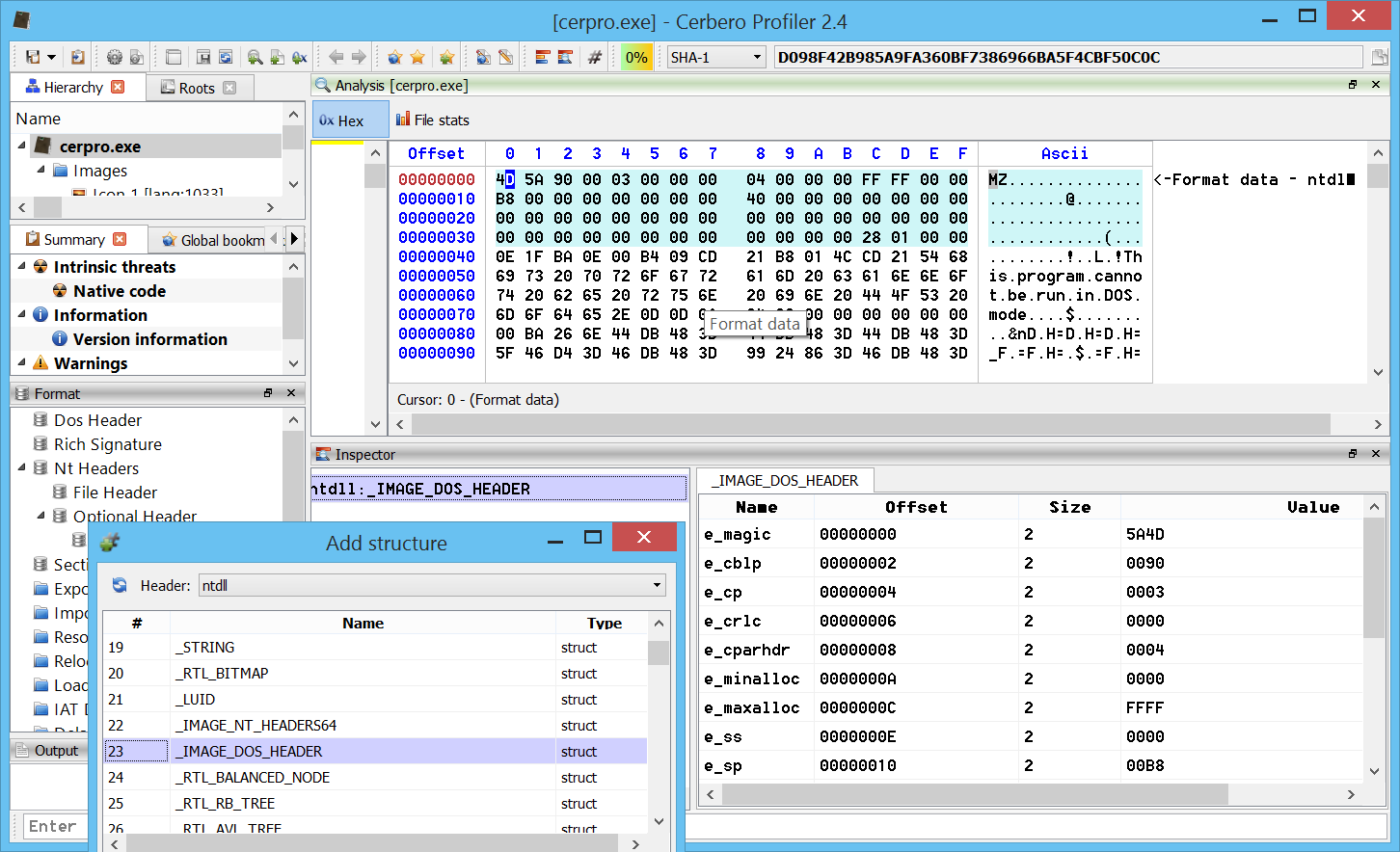1400x852 pixels.
Task: Click the plain gold star bookmark icon
Action: click(417, 57)
